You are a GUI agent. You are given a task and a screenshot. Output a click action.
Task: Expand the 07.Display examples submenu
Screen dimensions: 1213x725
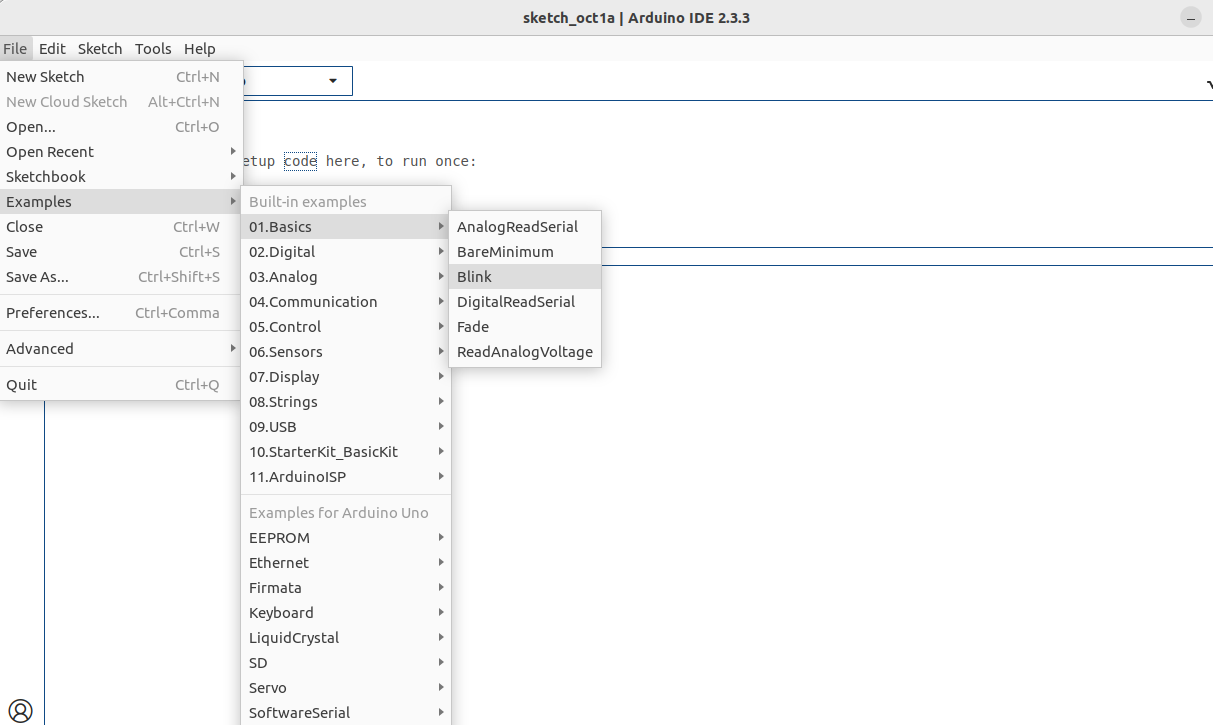pos(346,377)
